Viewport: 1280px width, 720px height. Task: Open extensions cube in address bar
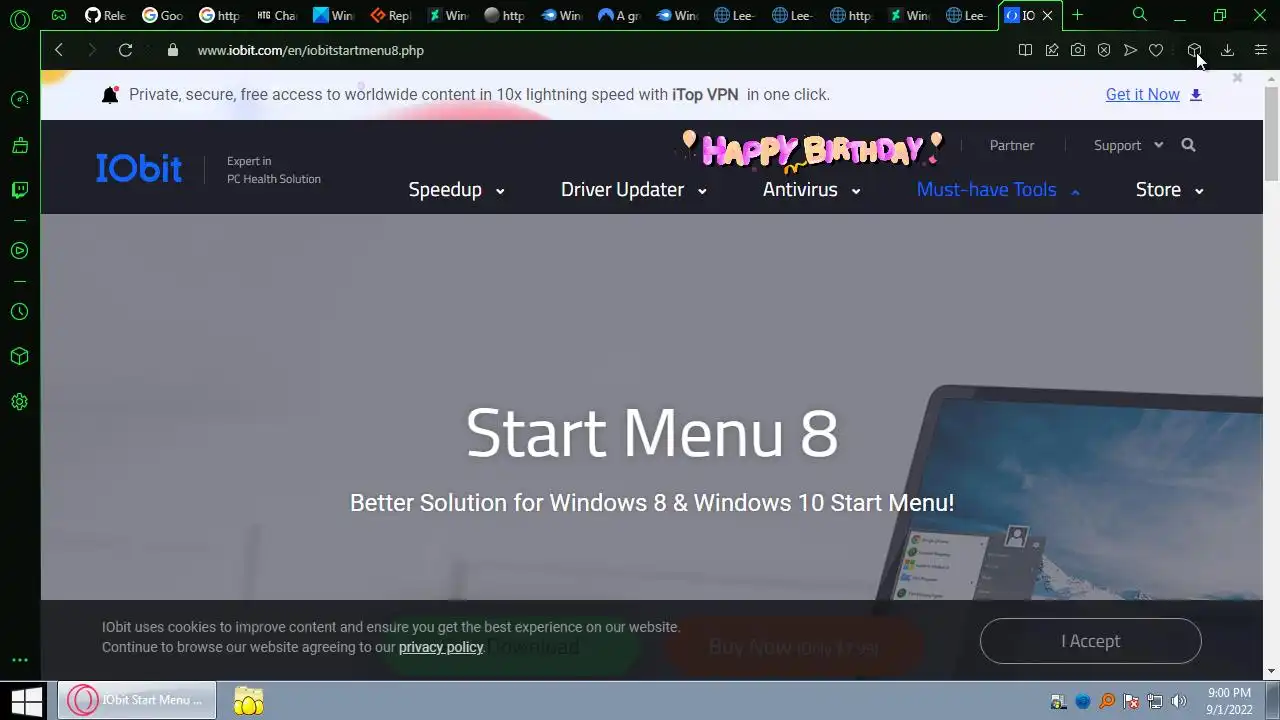pyautogui.click(x=1194, y=50)
